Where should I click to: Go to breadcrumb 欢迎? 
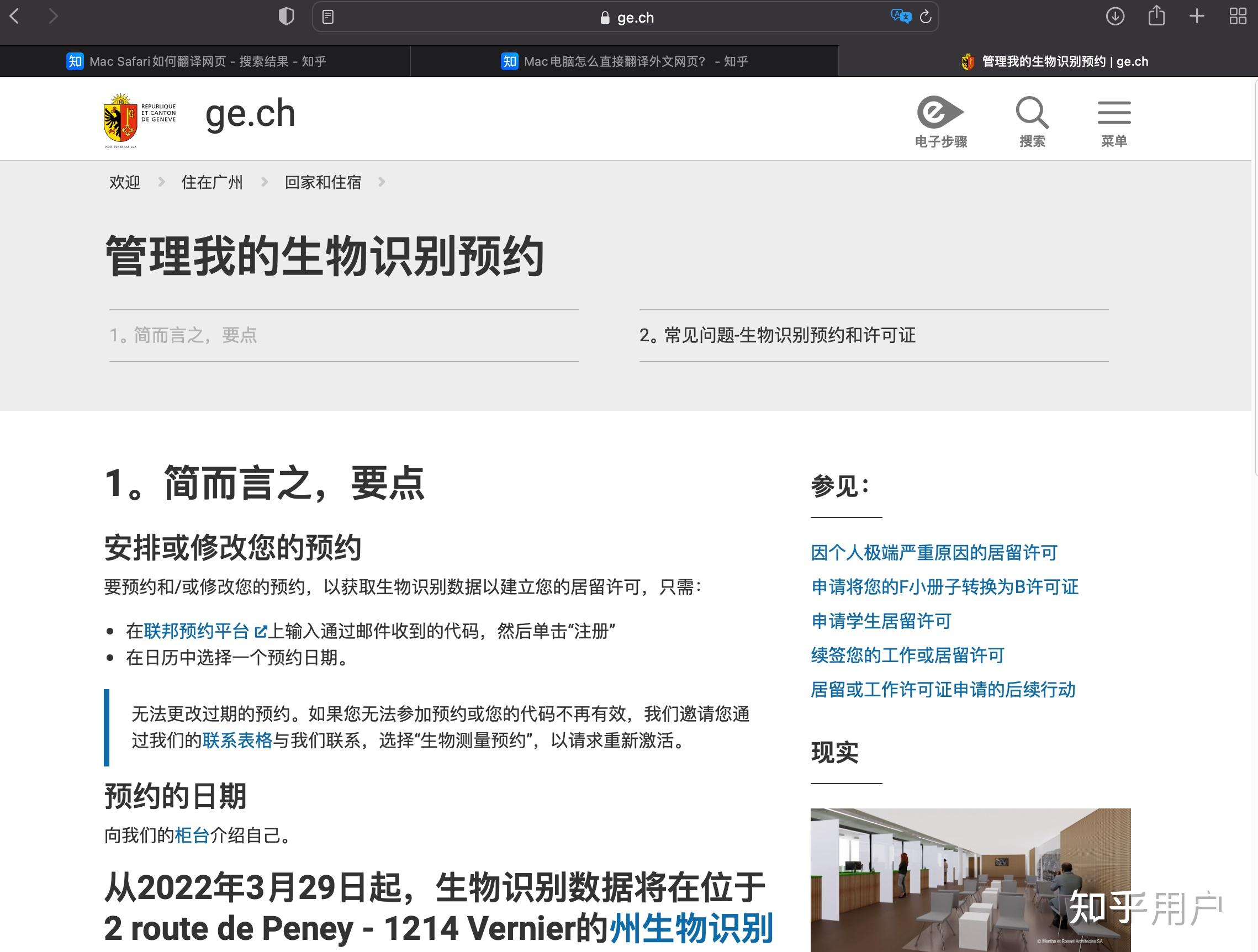(125, 182)
